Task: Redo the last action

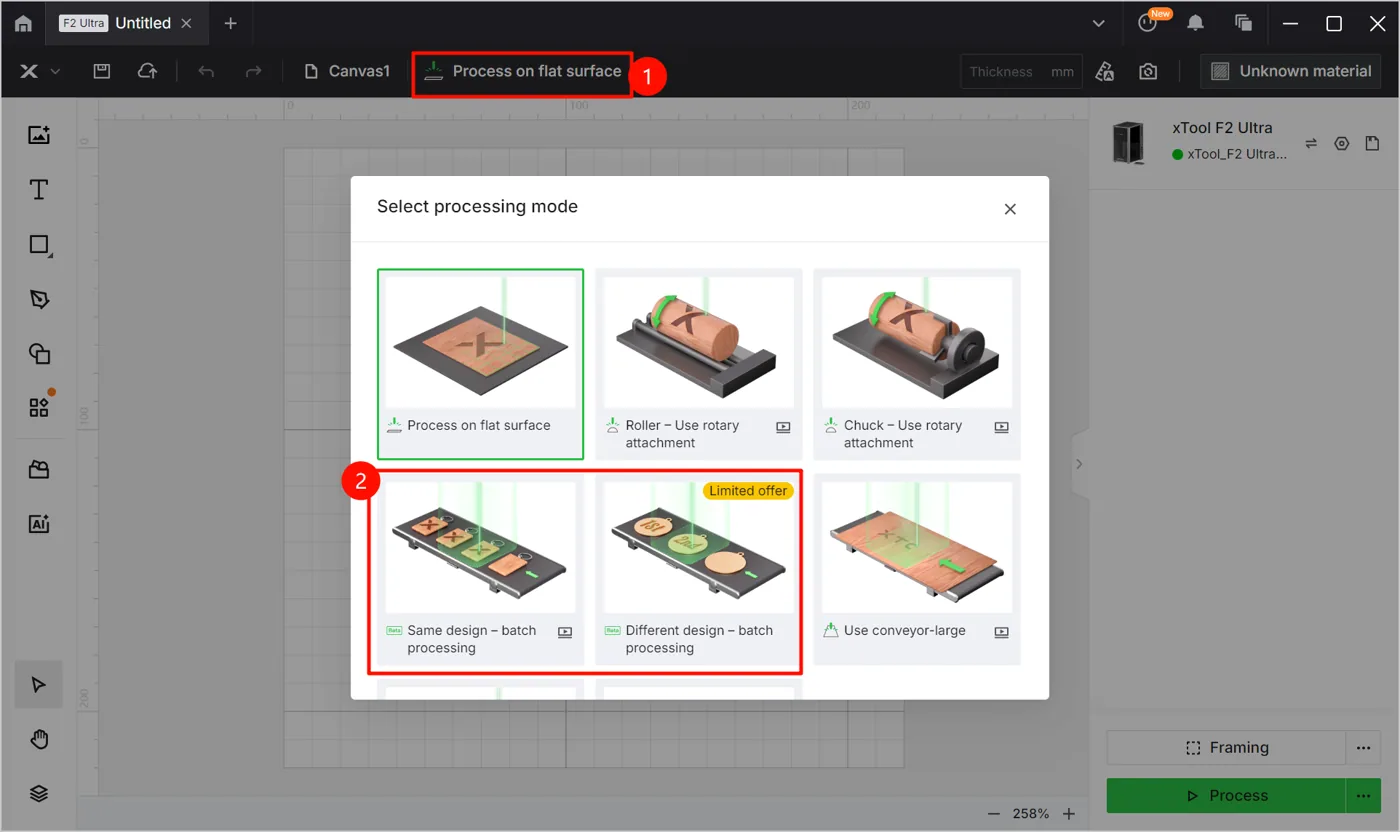Action: (x=254, y=71)
